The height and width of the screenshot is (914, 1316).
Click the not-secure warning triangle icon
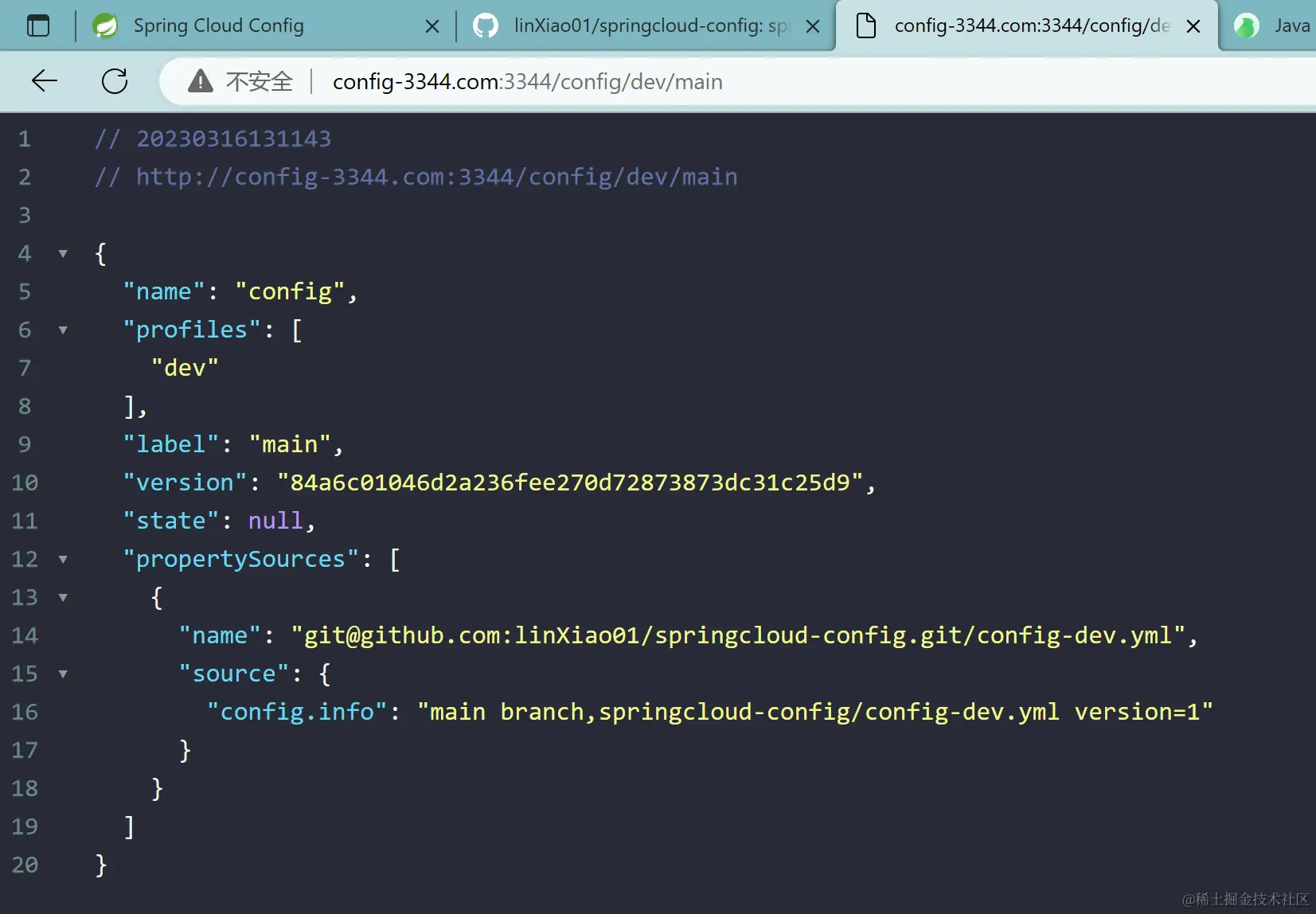[x=201, y=80]
